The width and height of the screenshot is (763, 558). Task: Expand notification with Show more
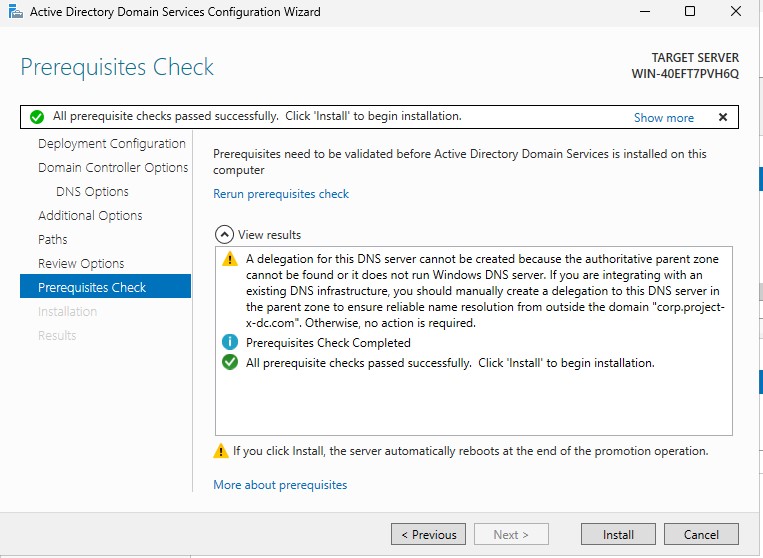point(663,118)
